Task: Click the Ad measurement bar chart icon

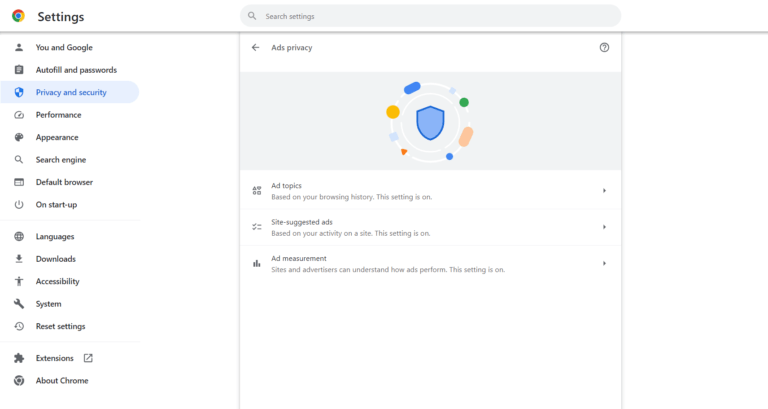Action: coord(257,264)
